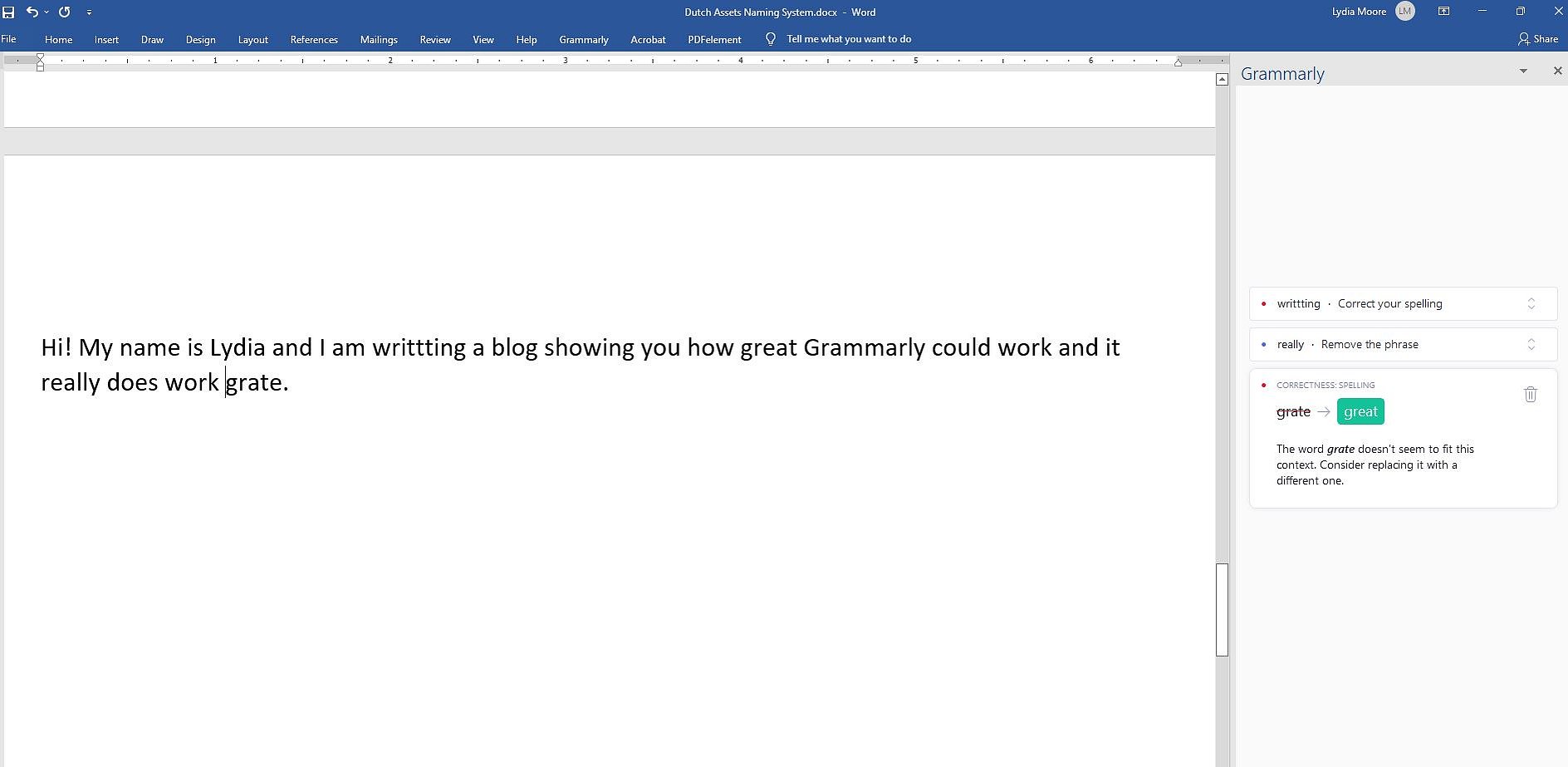Viewport: 1568px width, 767px height.
Task: Click the Undo arrow icon
Action: click(x=32, y=12)
